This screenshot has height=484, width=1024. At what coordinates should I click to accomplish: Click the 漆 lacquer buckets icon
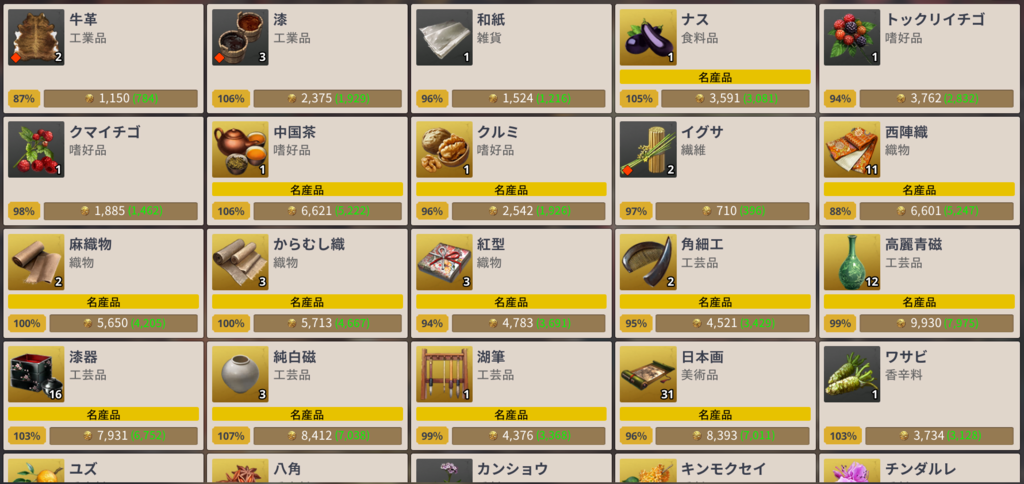tap(240, 37)
